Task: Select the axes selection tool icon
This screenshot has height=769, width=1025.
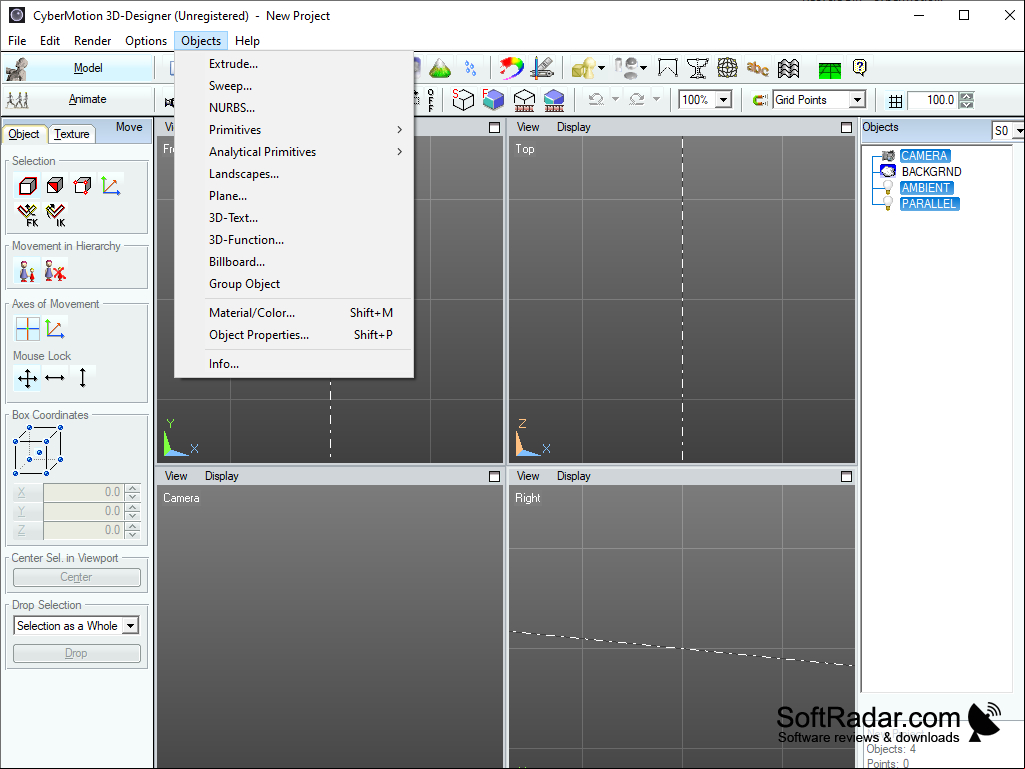Action: coord(110,186)
